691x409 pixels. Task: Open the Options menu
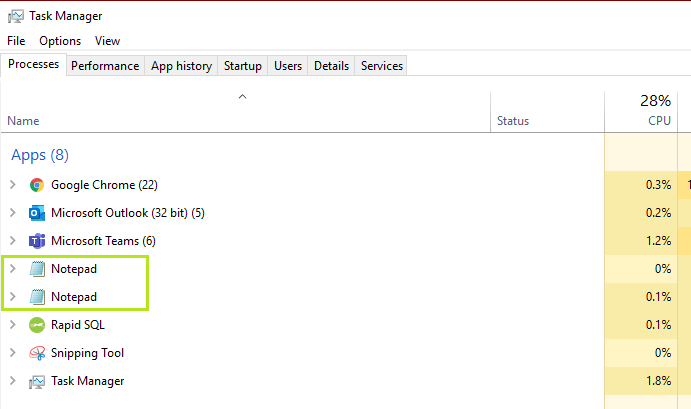(x=60, y=41)
